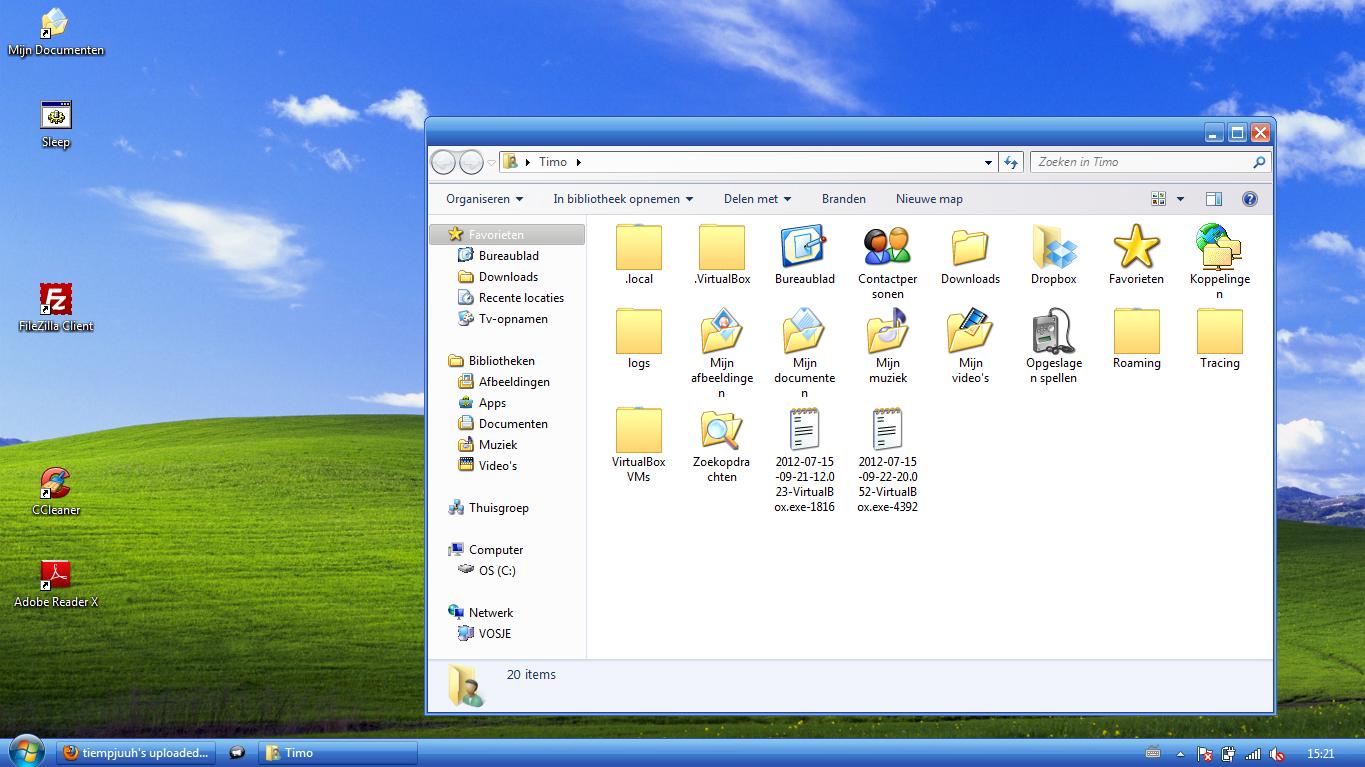Viewport: 1365px width, 767px height.
Task: Click the Adobe Reader X desktop shortcut
Action: point(56,583)
